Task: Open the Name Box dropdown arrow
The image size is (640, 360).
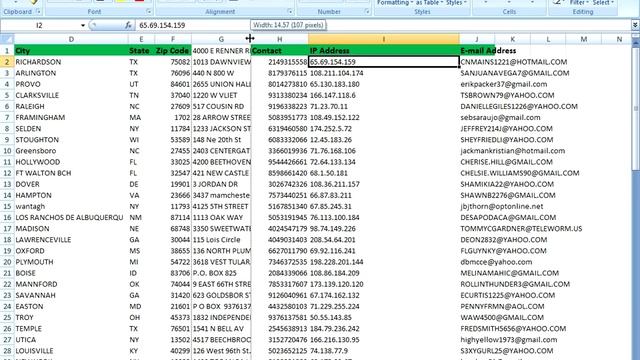Action: click(83, 25)
